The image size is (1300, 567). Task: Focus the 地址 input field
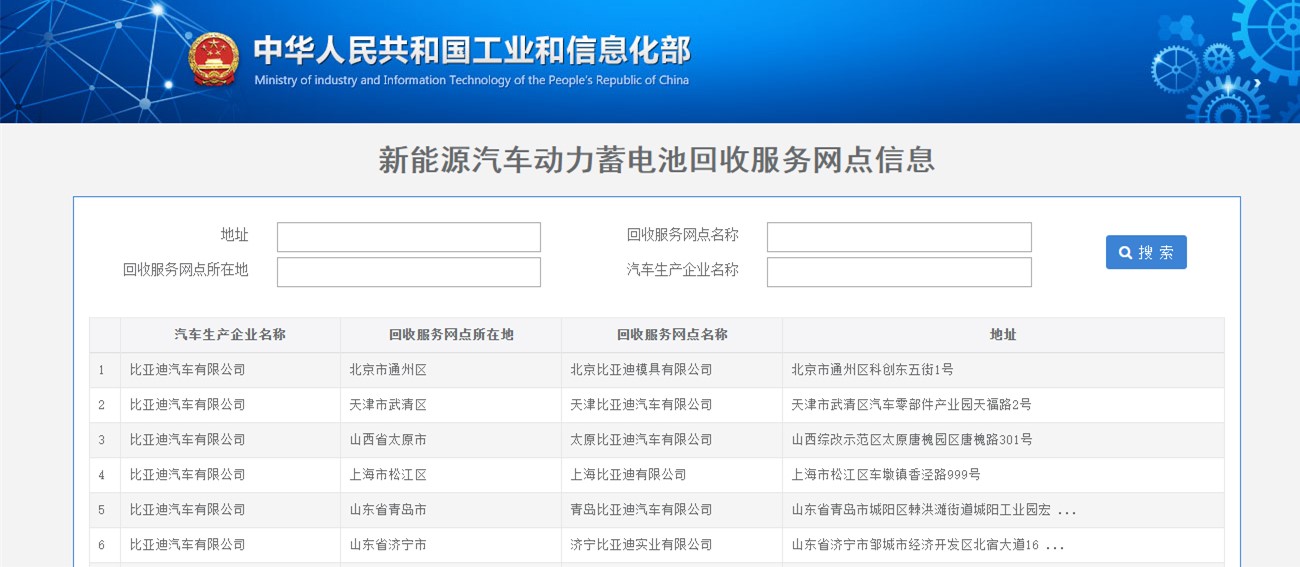click(x=409, y=237)
